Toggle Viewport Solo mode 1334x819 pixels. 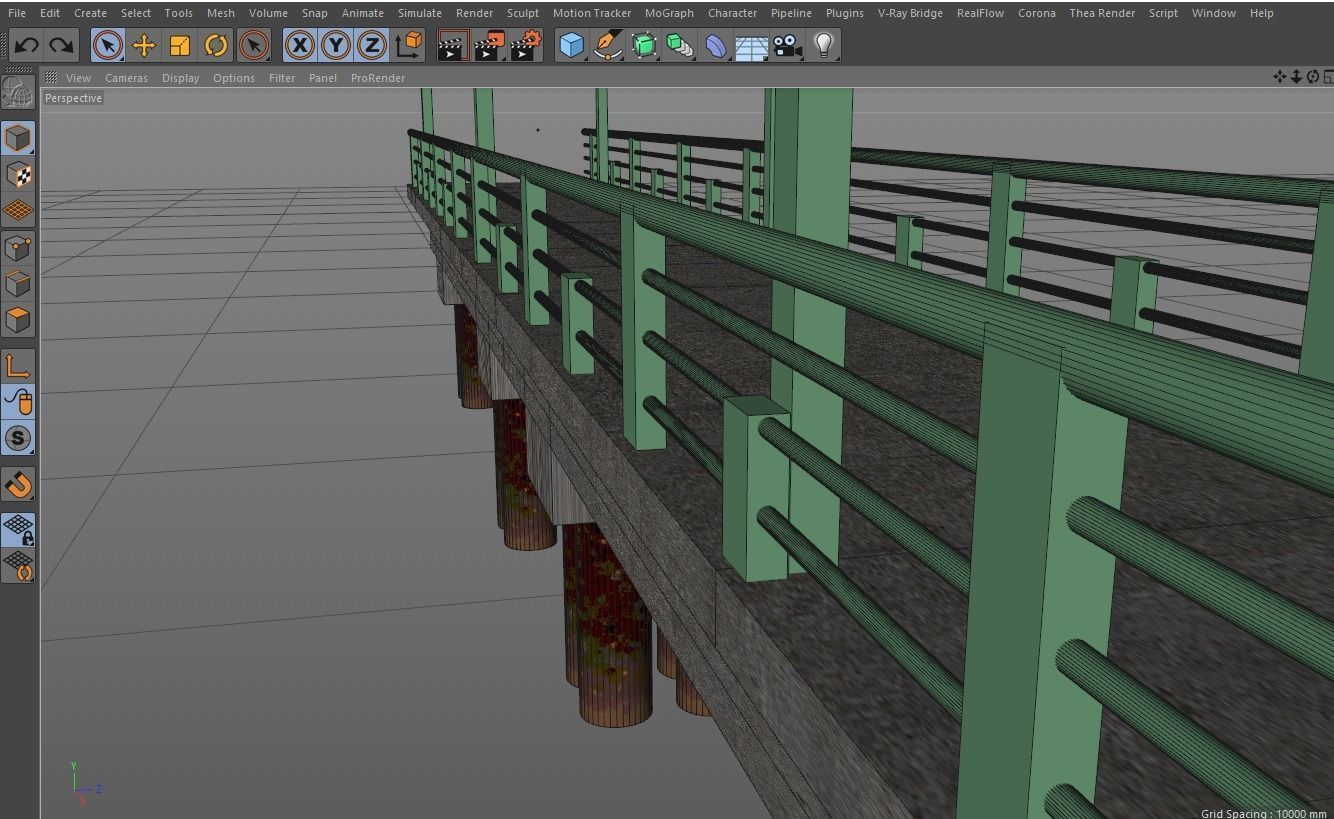(x=18, y=438)
